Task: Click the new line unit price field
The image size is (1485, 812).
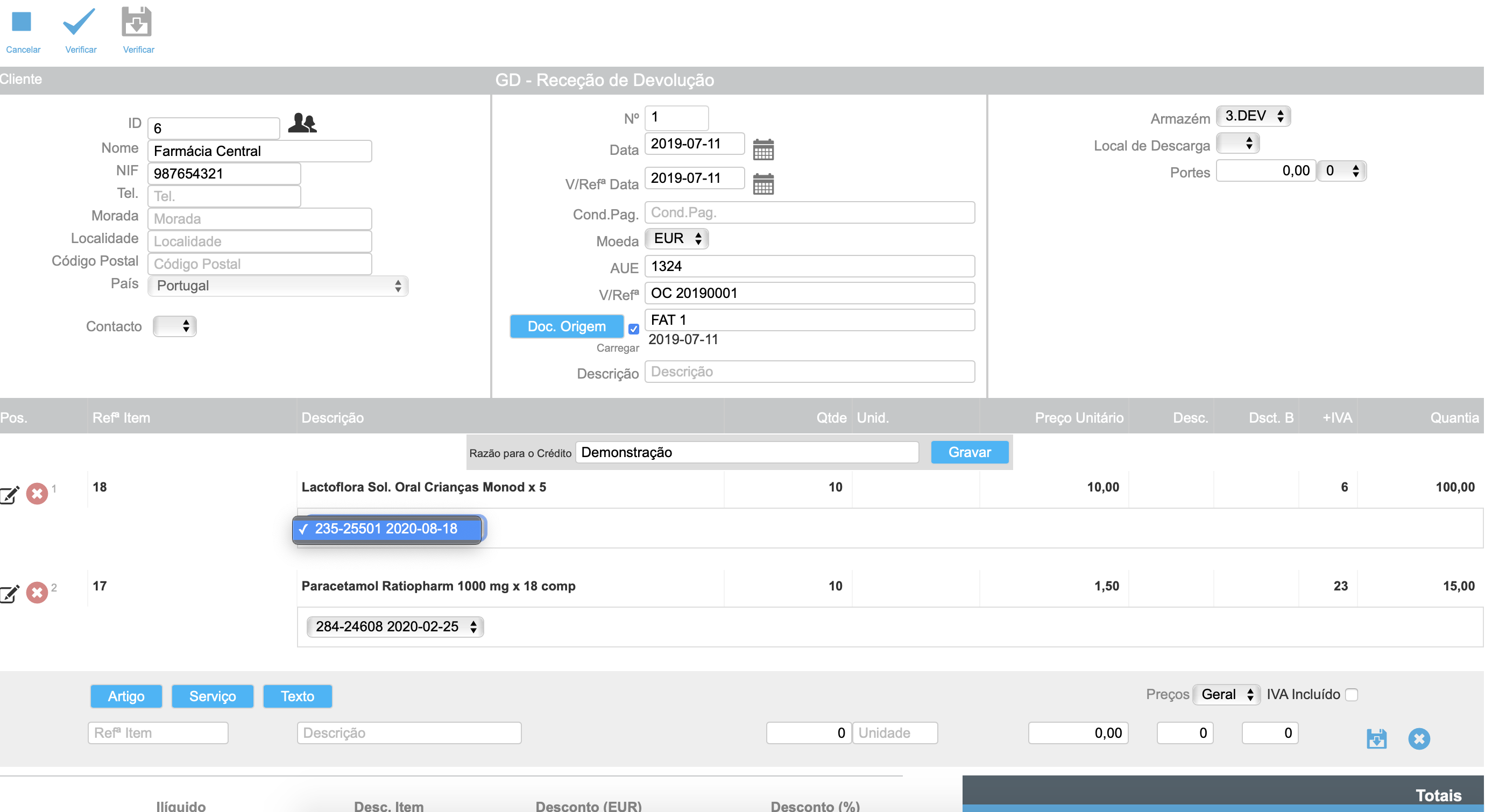Action: pos(1079,733)
